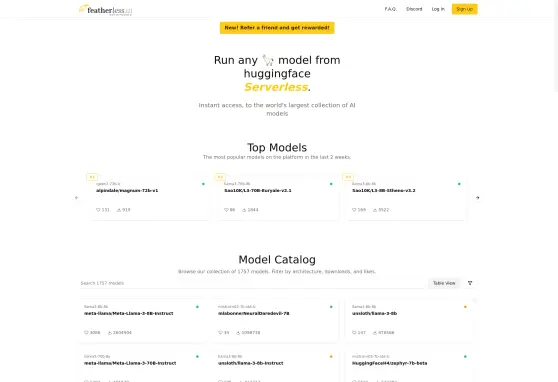Click orange status dot on unsloth/llama-3-8b-Instruct card
The width and height of the screenshot is (558, 382).
pos(331,356)
